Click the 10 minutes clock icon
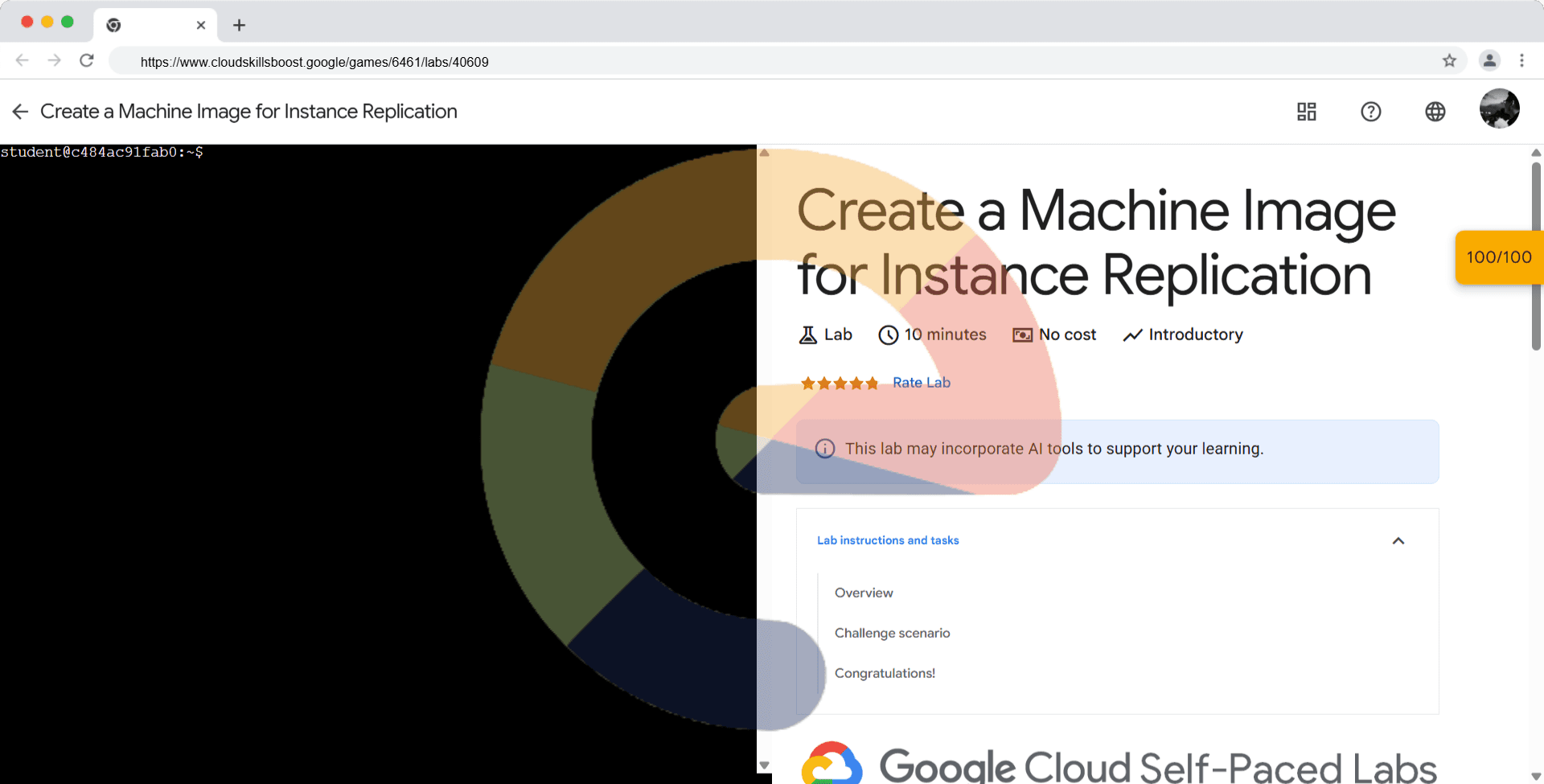The image size is (1544, 784). tap(888, 335)
